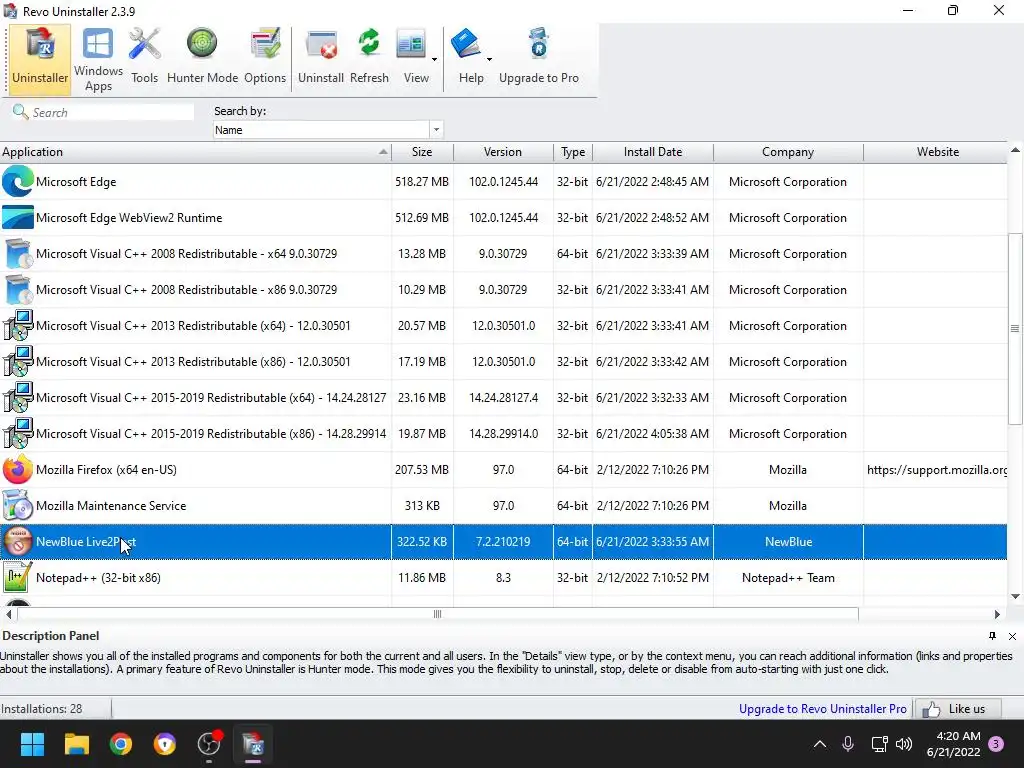Click list scroll up arrow
This screenshot has width=1024, height=768.
pyautogui.click(x=1015, y=150)
